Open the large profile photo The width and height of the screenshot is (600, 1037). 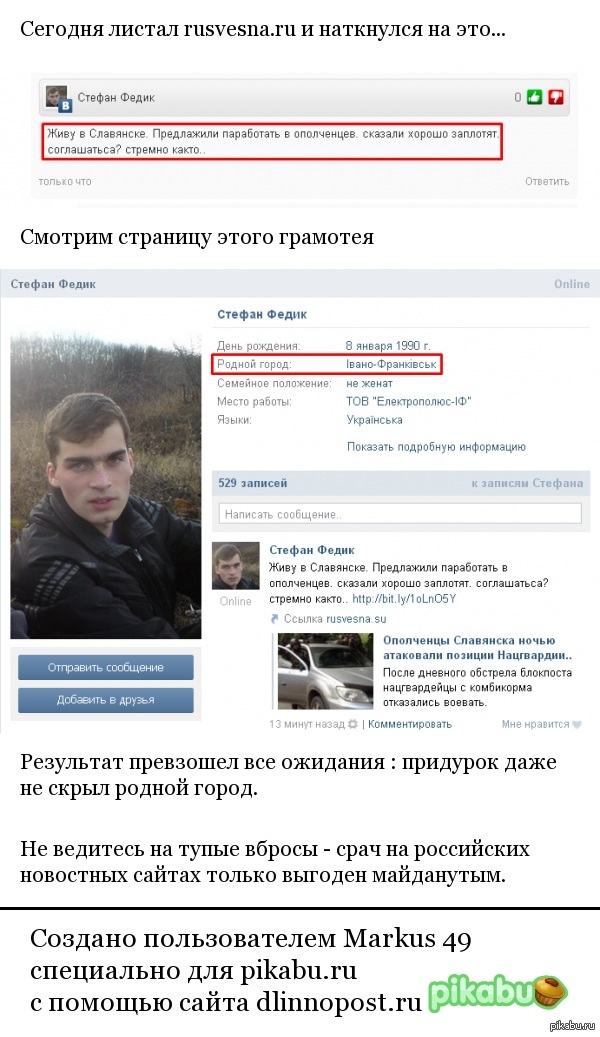point(106,485)
